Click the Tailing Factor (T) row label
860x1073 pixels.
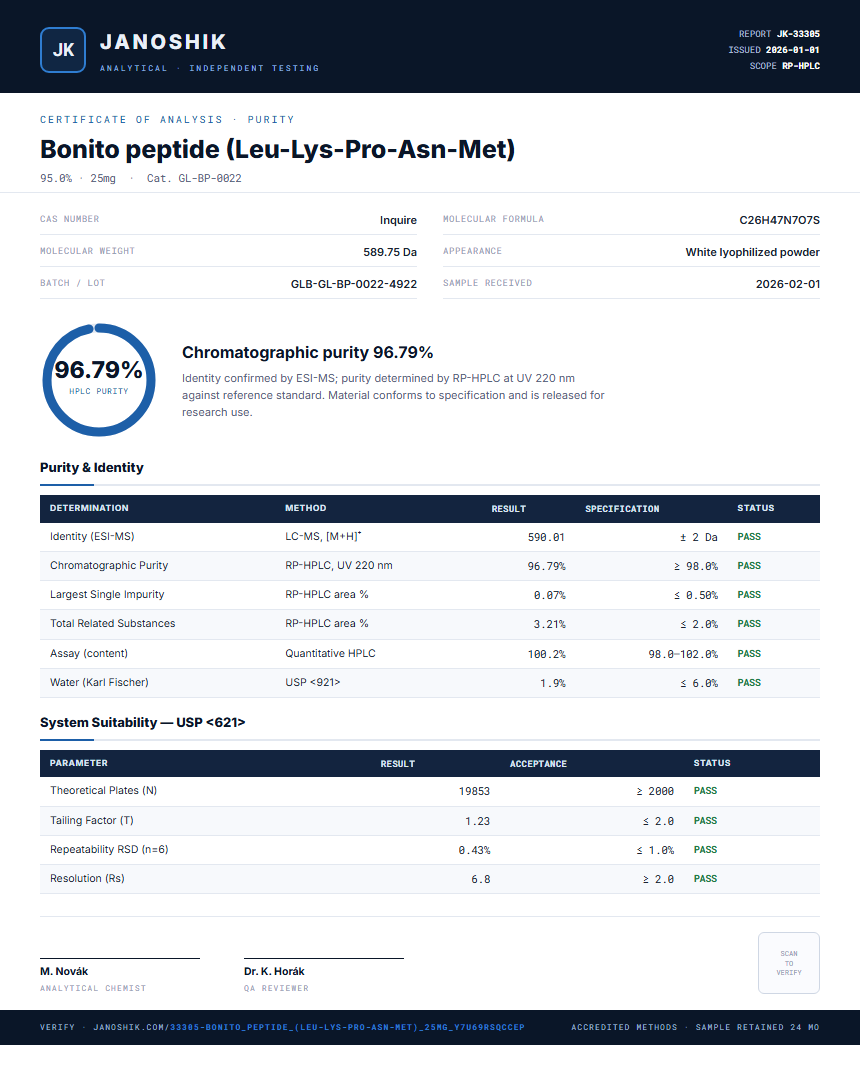pyautogui.click(x=92, y=820)
